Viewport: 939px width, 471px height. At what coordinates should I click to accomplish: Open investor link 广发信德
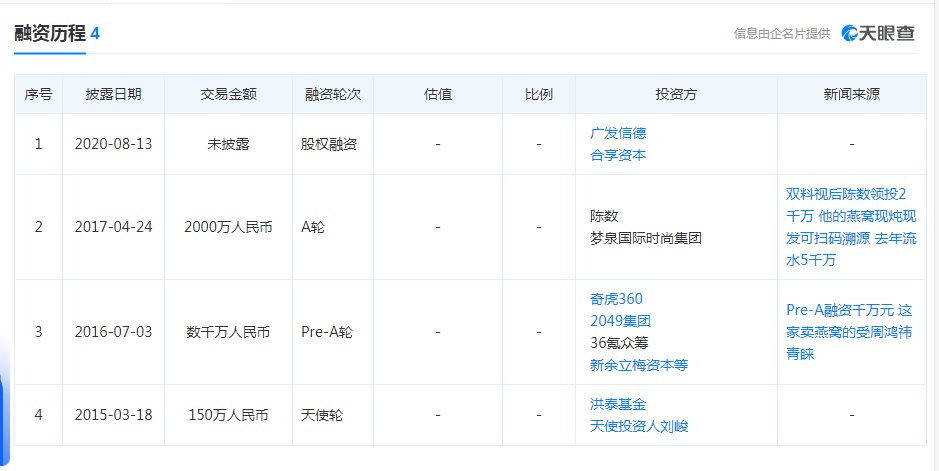[x=618, y=133]
